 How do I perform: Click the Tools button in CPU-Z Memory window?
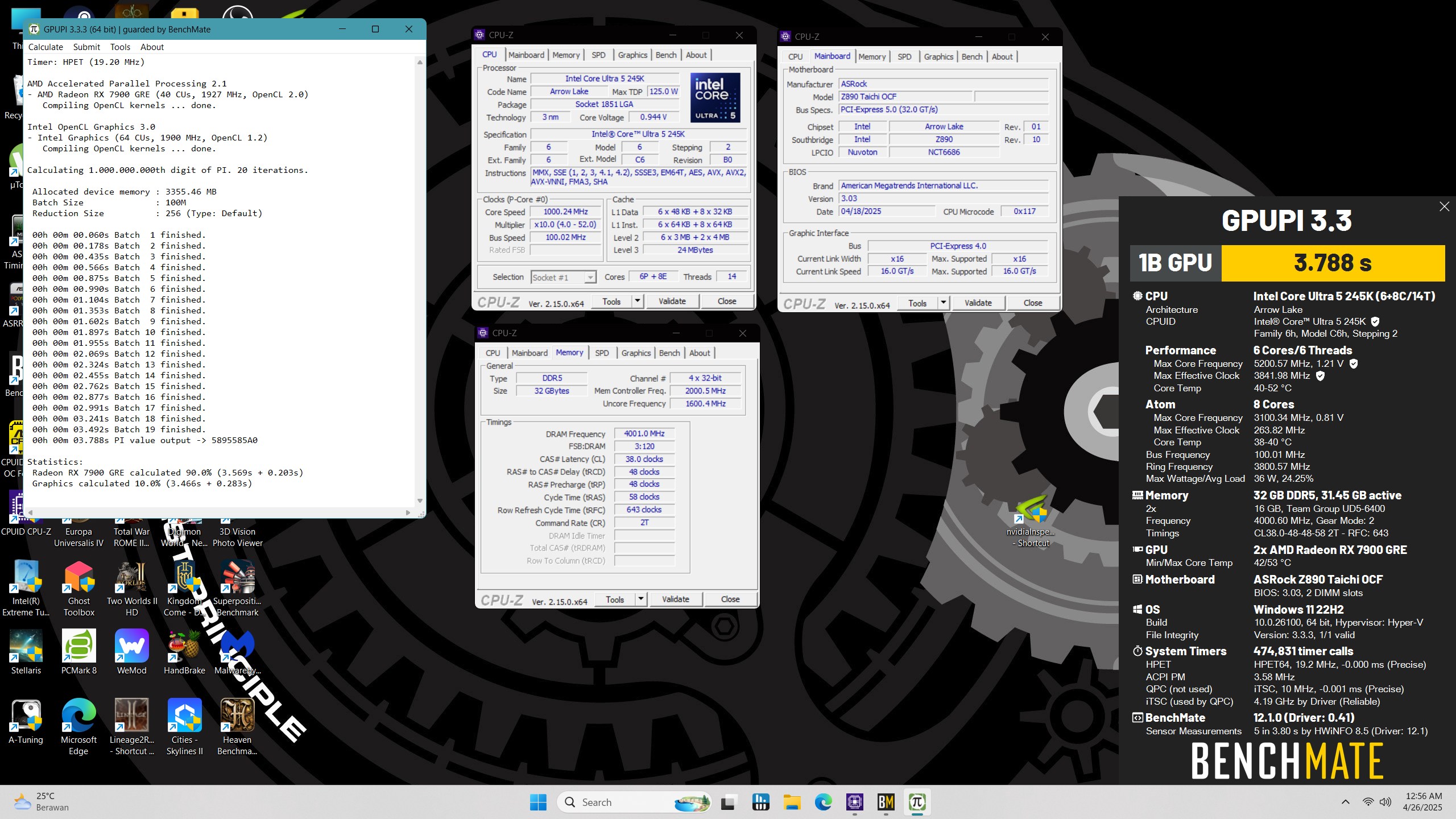pyautogui.click(x=615, y=599)
